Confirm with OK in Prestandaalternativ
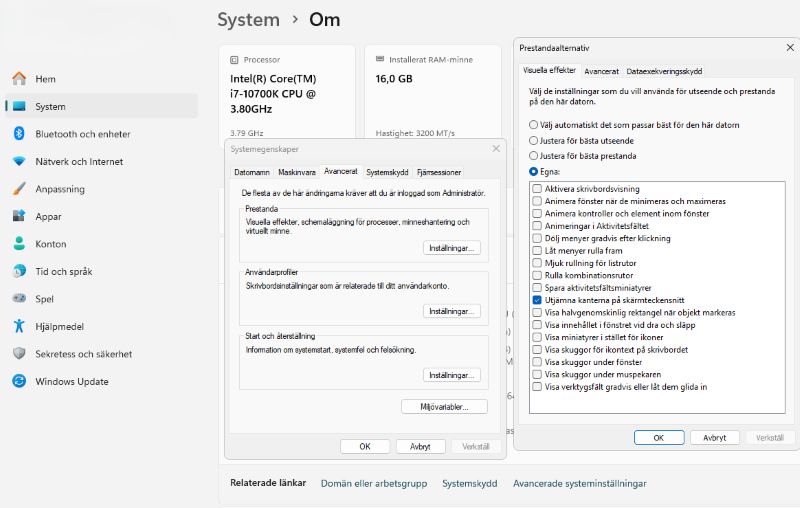Screen dimensions: 800x508 (x=659, y=438)
